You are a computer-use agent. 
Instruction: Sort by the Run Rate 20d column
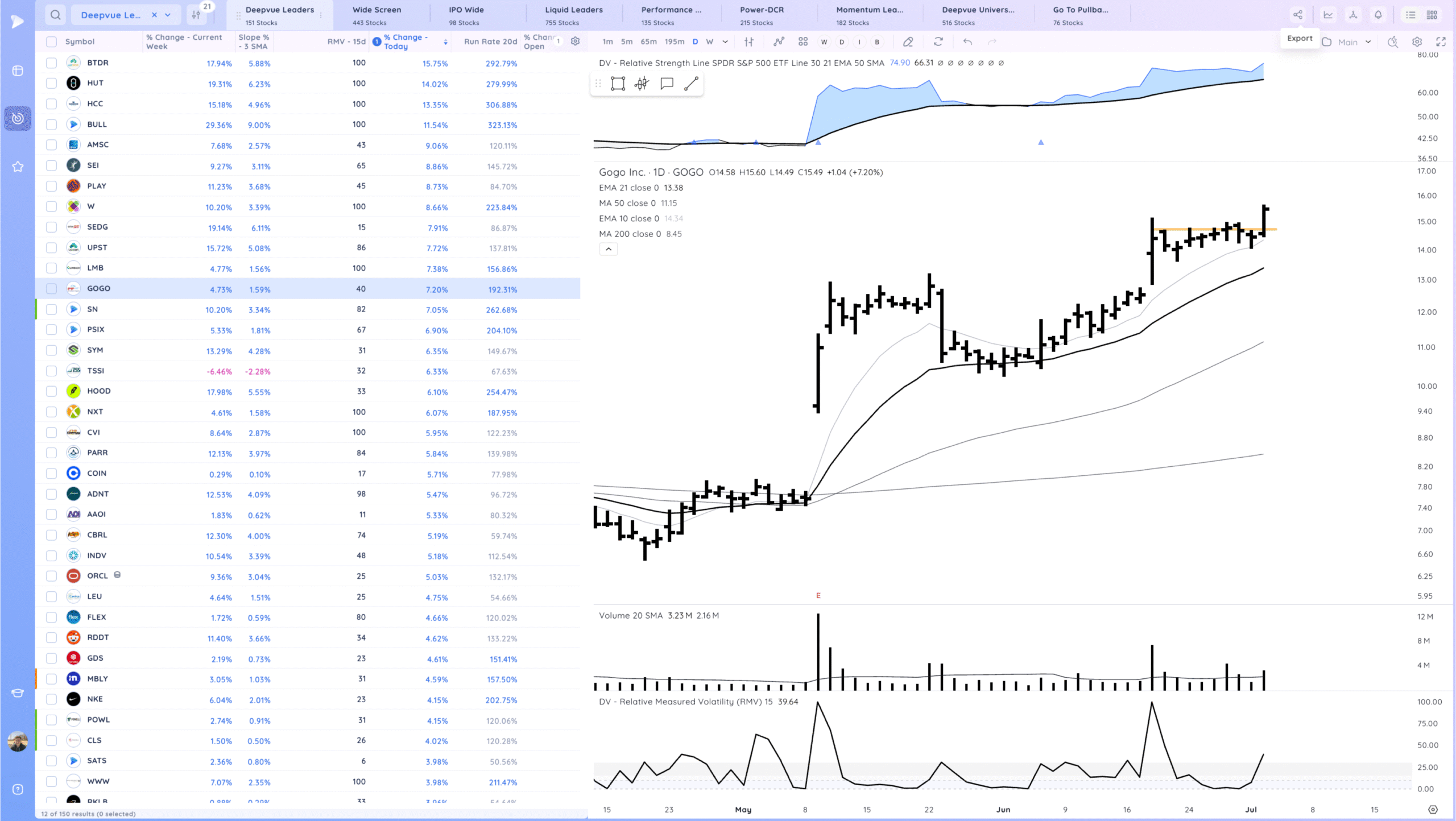[x=490, y=42]
